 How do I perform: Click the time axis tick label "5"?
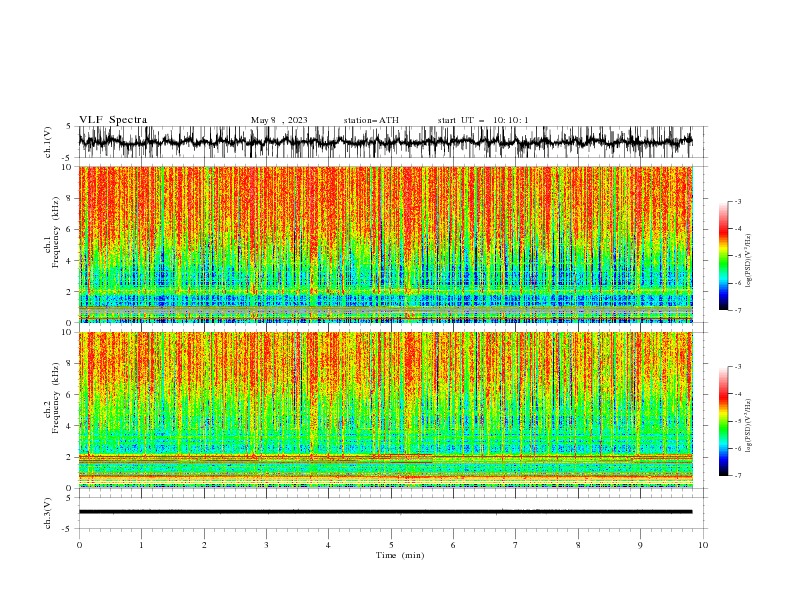point(391,545)
